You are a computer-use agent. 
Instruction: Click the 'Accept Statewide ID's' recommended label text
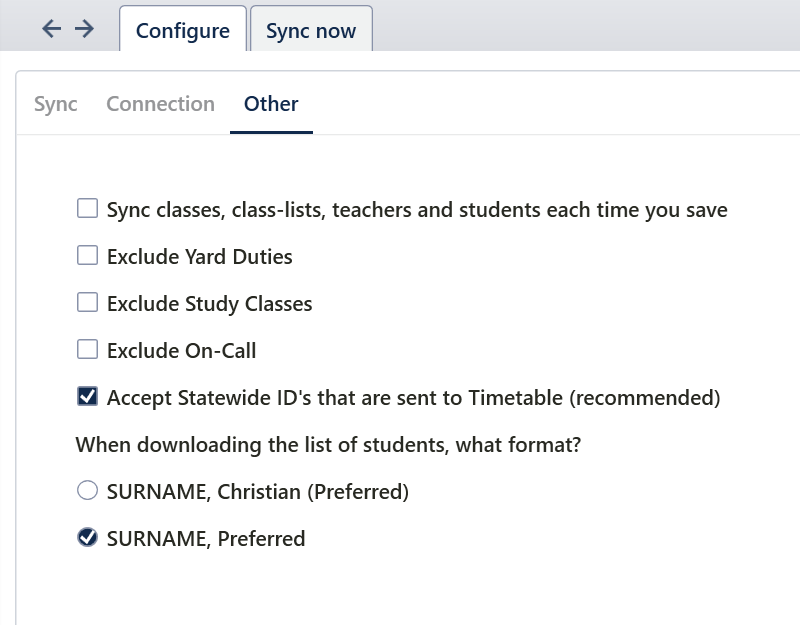coord(413,398)
